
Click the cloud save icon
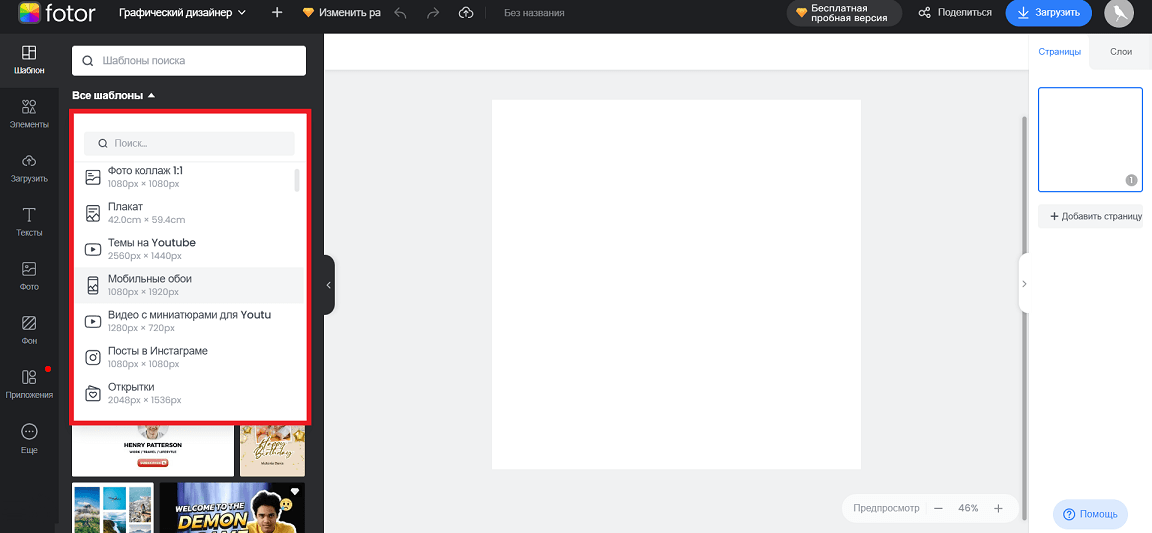point(465,12)
